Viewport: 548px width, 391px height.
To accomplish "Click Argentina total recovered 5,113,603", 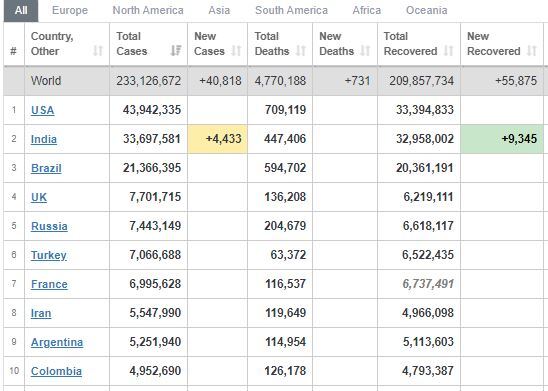I will pyautogui.click(x=428, y=342).
